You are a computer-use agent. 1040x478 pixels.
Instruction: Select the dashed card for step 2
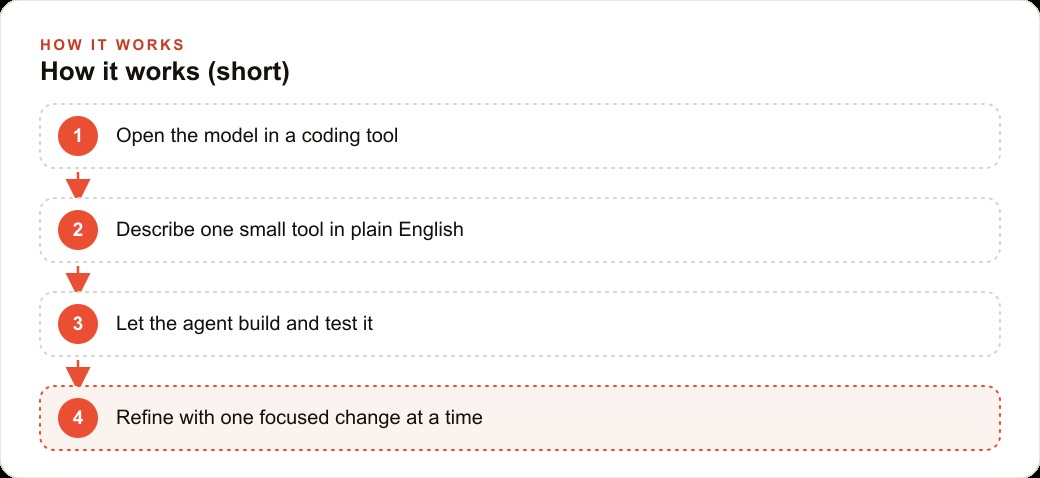520,230
